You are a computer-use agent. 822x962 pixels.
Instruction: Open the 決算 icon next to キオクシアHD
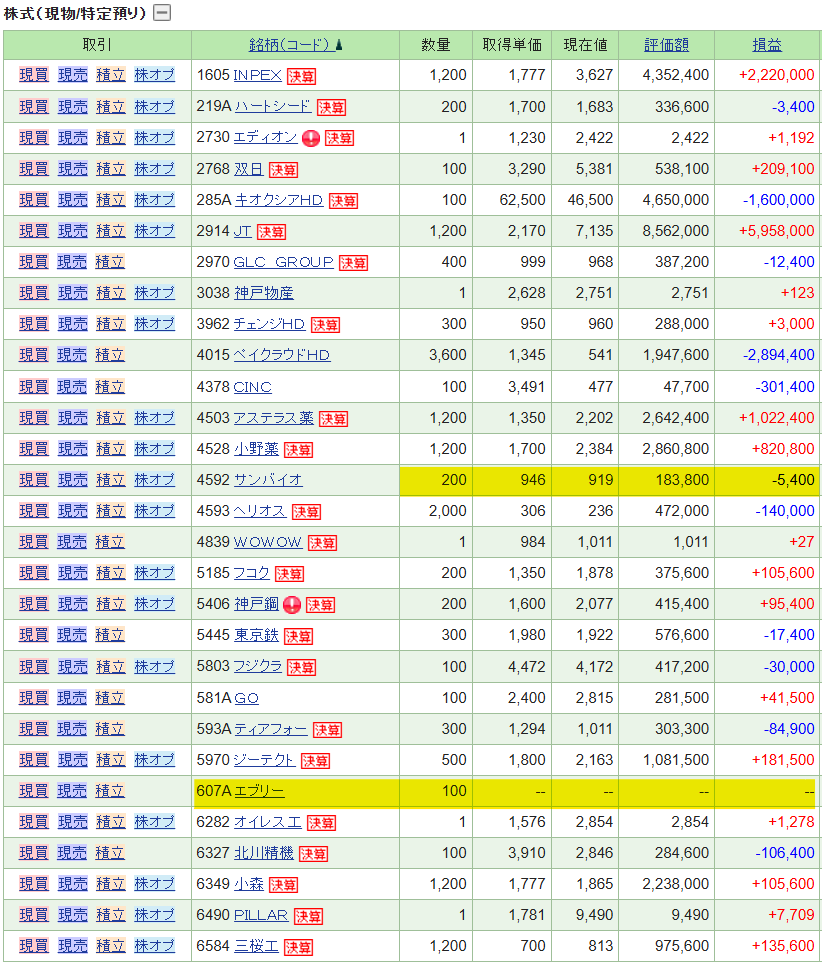[344, 201]
